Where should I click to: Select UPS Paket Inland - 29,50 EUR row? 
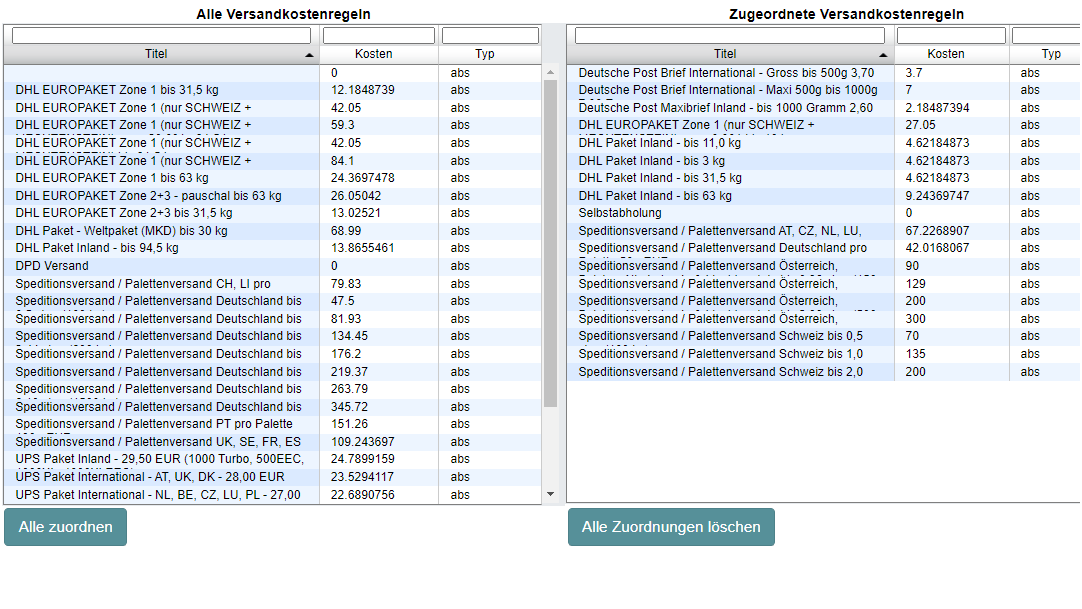(x=273, y=459)
